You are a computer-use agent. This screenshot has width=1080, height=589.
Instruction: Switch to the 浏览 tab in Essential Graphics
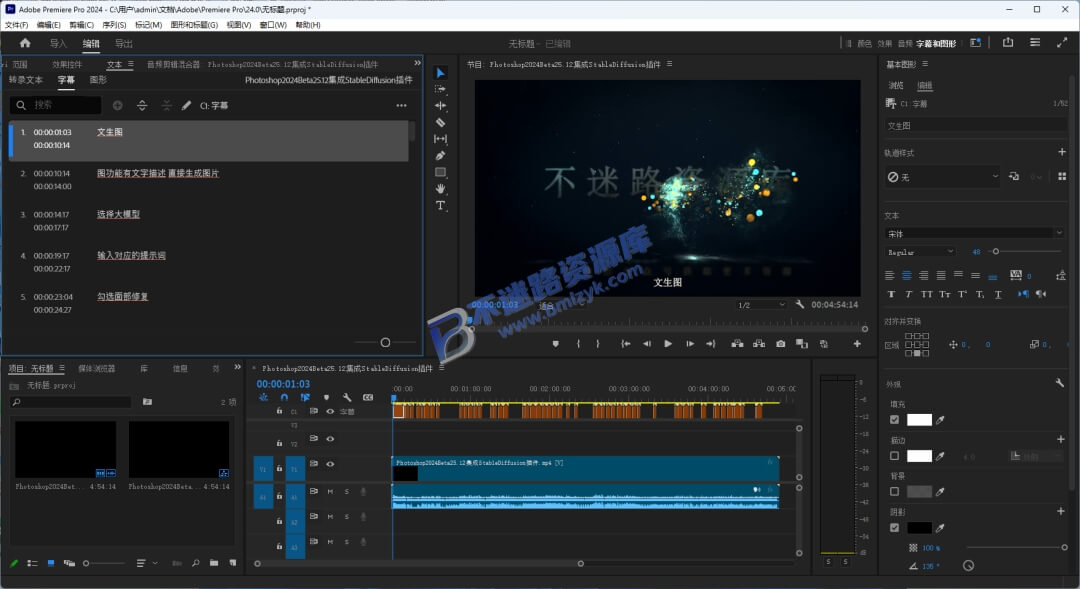(895, 85)
